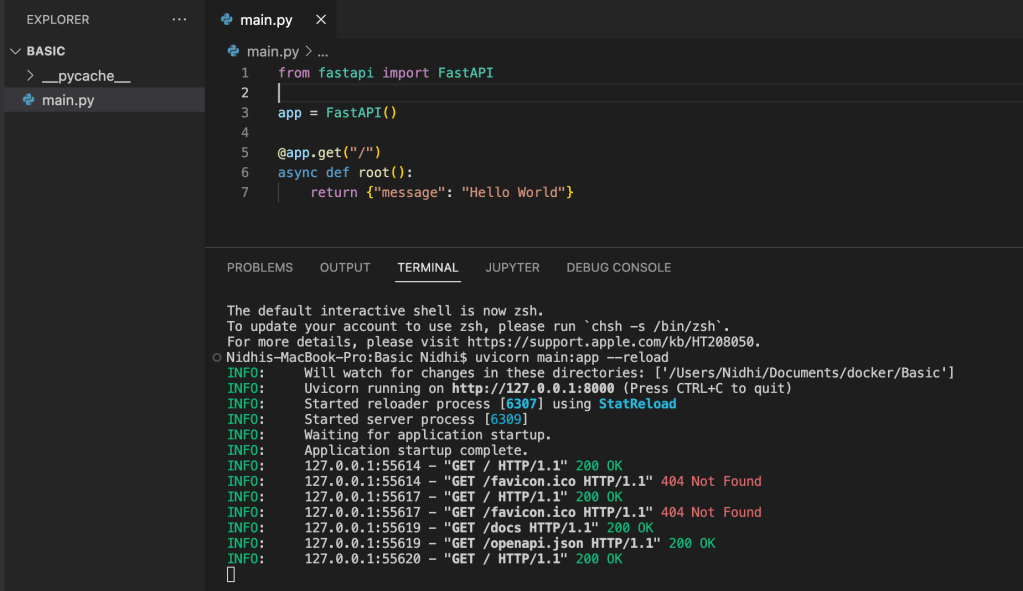Open the JUPYTER panel tab

[512, 268]
